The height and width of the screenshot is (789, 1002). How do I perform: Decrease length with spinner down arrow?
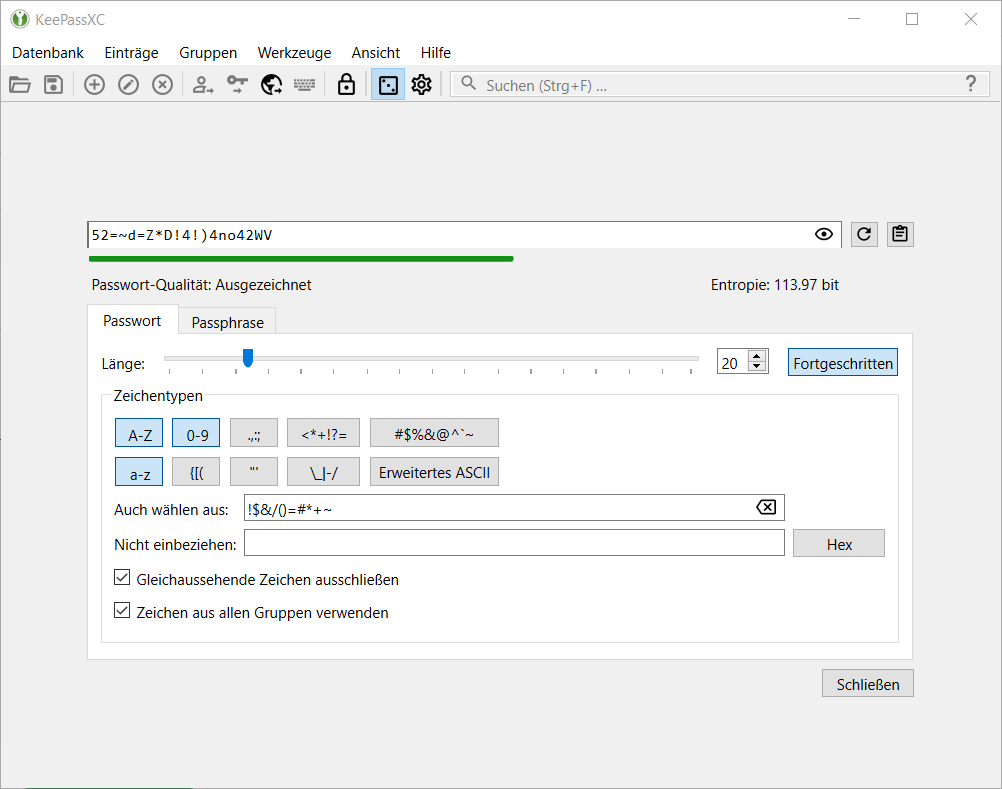(x=757, y=367)
